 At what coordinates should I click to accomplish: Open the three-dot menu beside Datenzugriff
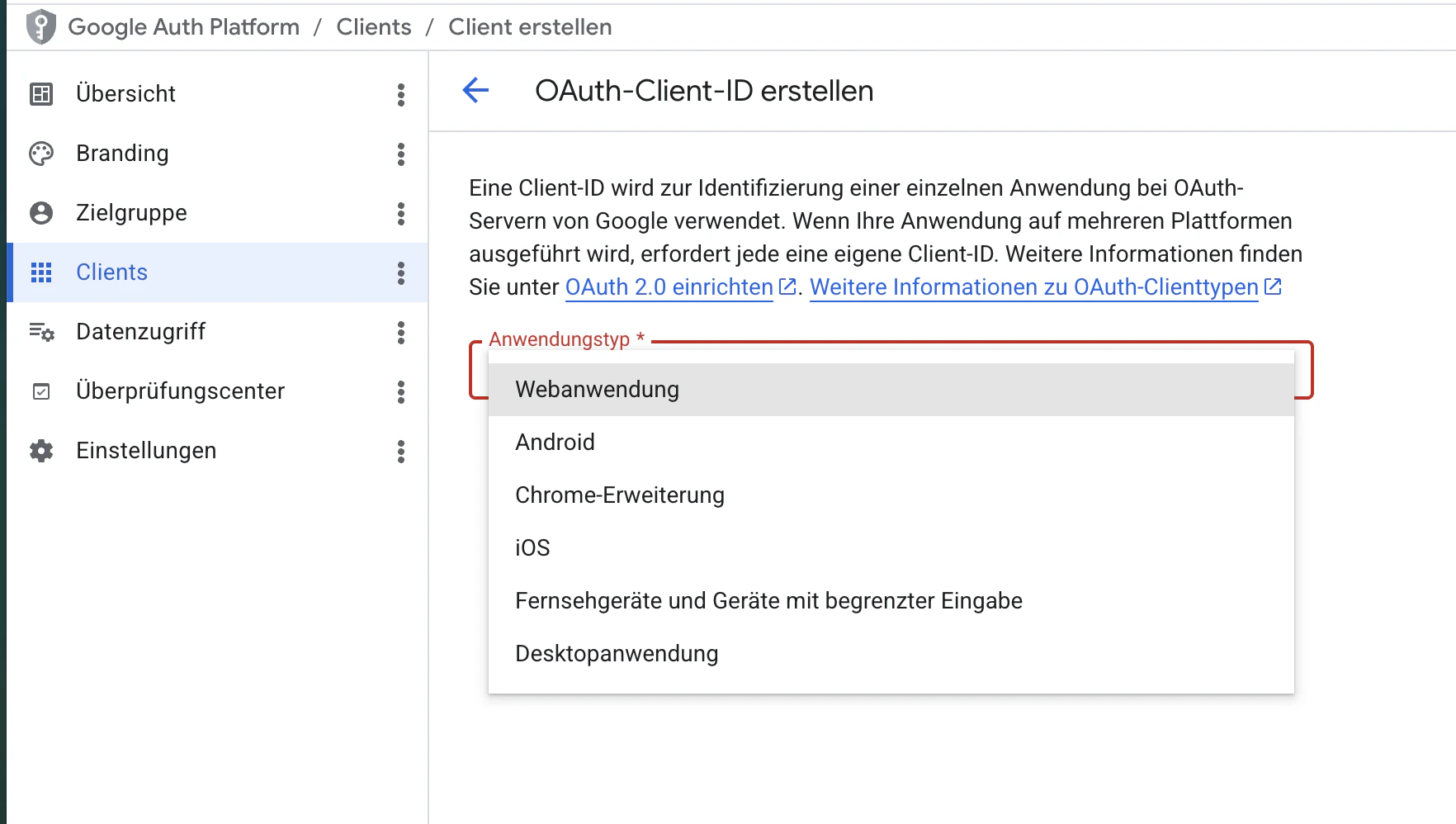401,332
